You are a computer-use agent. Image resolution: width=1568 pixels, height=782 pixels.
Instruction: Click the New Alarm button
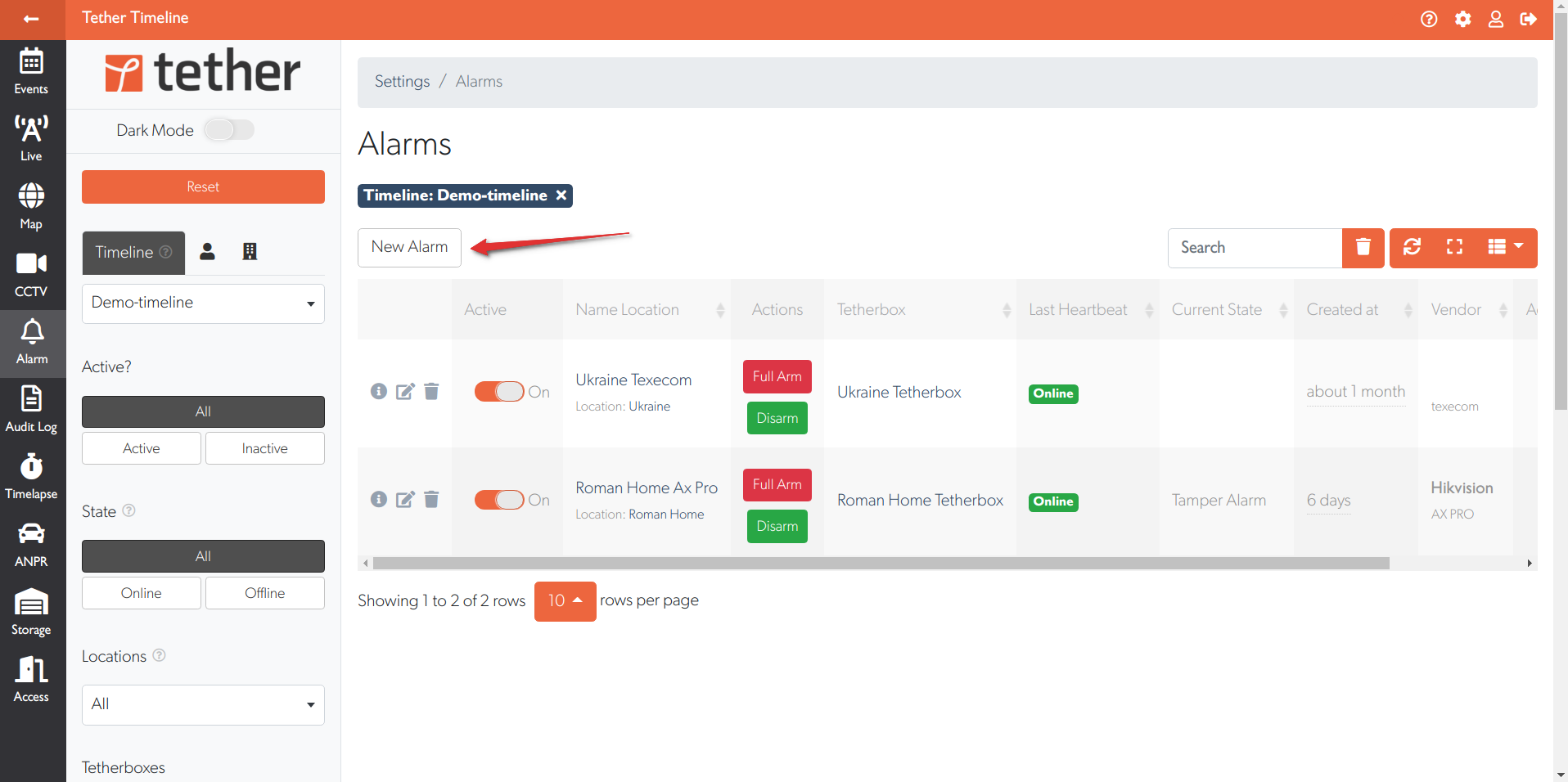409,247
